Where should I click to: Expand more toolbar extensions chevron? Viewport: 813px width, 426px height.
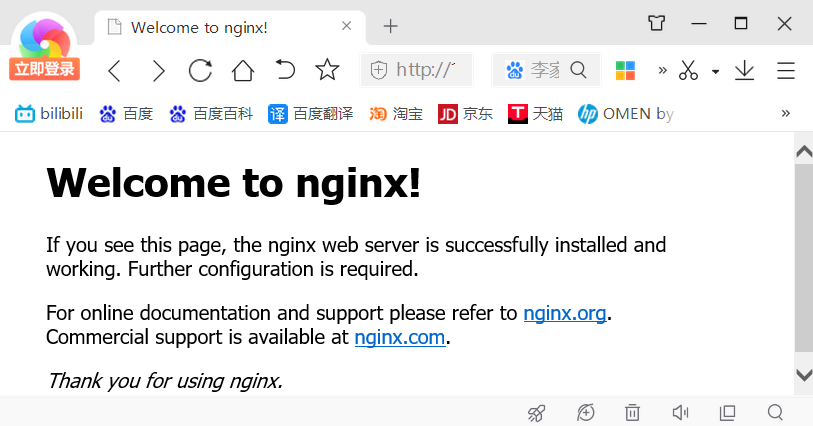click(x=662, y=70)
